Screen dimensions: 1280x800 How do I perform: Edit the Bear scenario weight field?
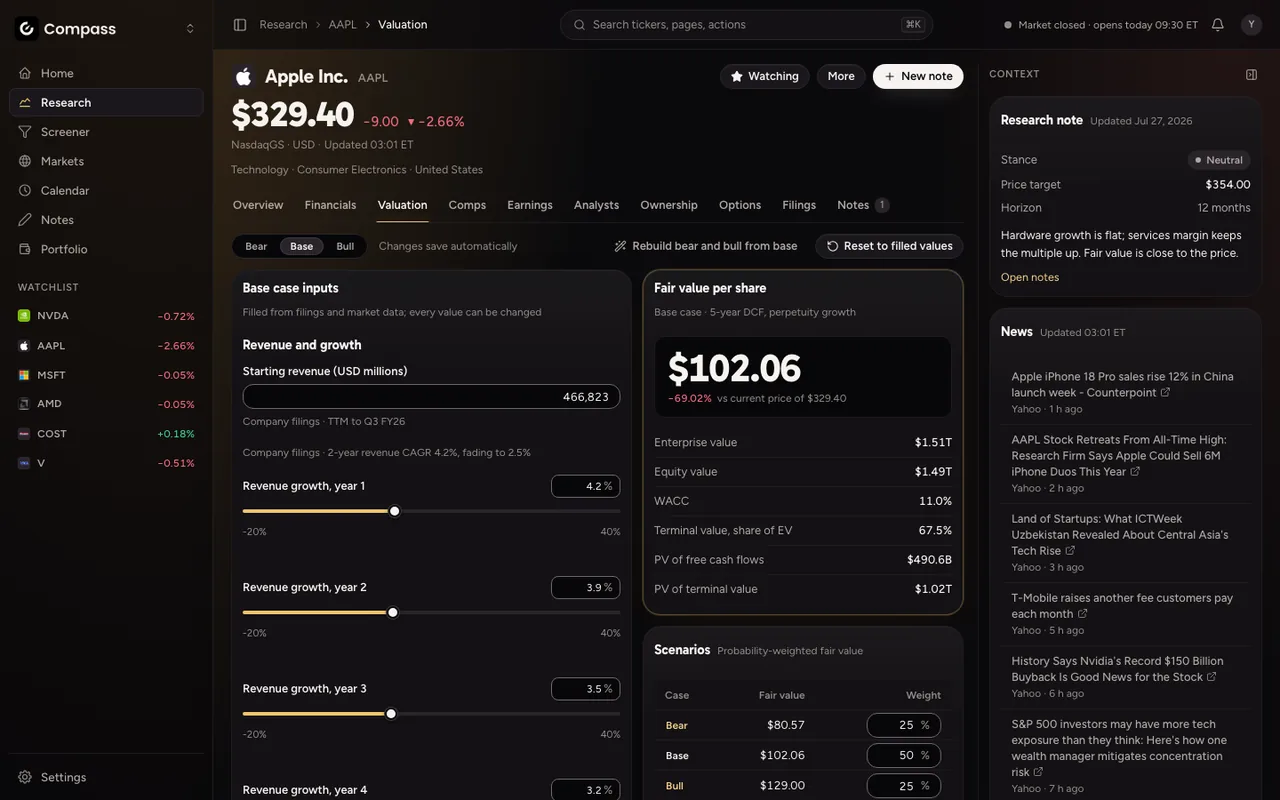(904, 725)
